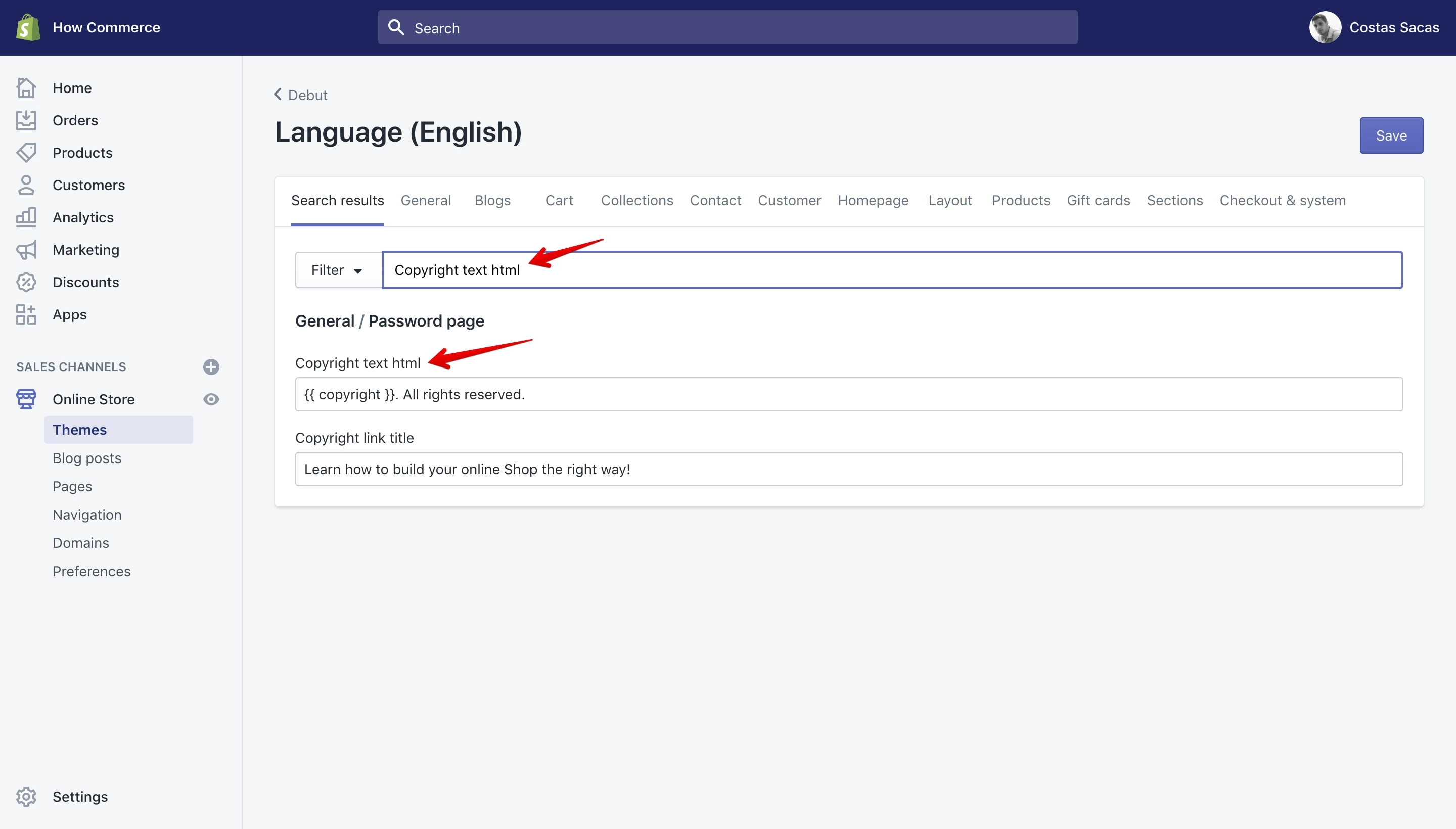Click the Apps grid icon
Image resolution: width=1456 pixels, height=829 pixels.
click(26, 314)
